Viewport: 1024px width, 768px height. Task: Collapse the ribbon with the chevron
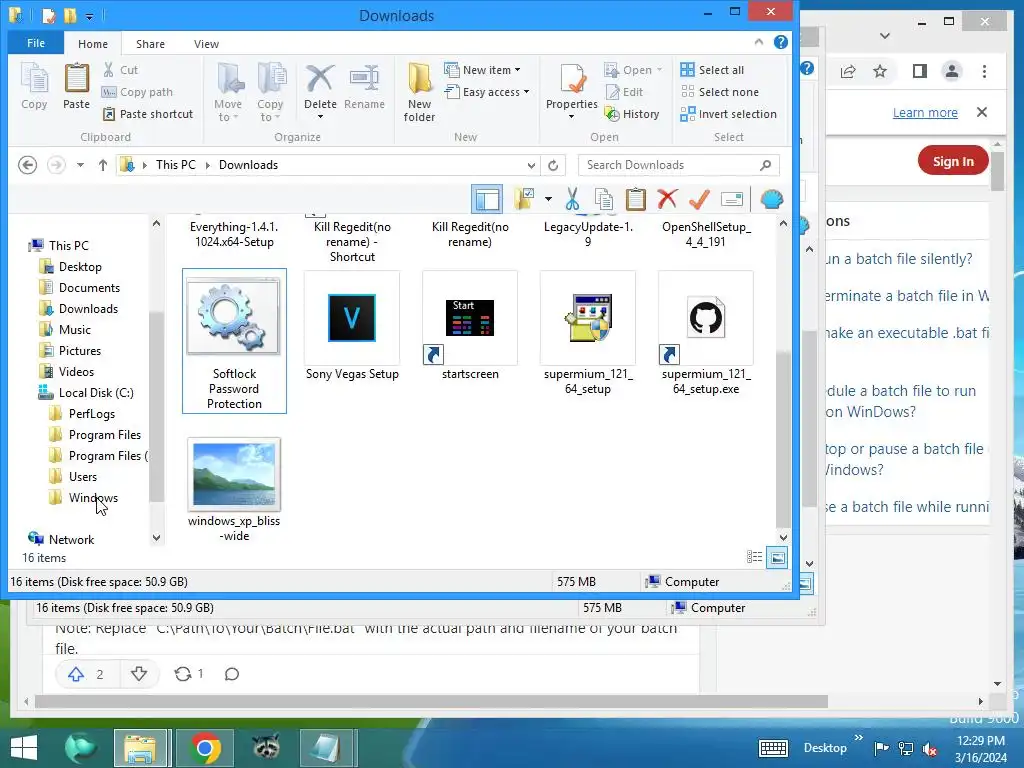click(758, 42)
